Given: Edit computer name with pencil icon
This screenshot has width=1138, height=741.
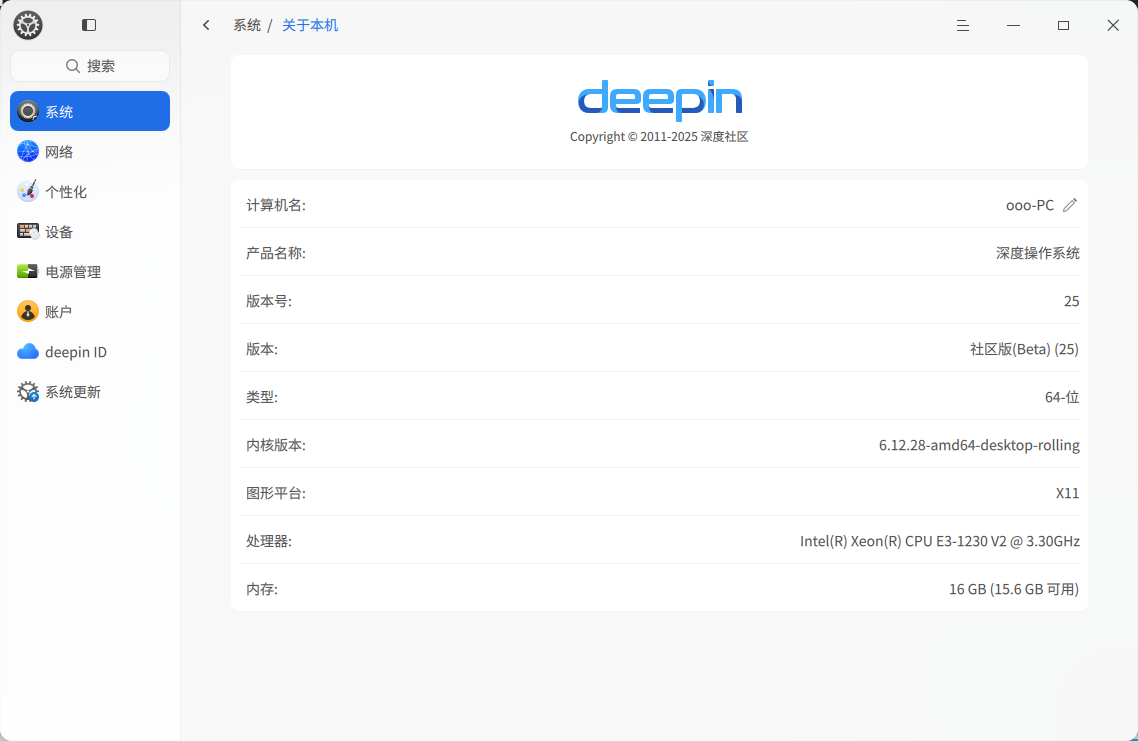Looking at the screenshot, I should click(x=1070, y=205).
